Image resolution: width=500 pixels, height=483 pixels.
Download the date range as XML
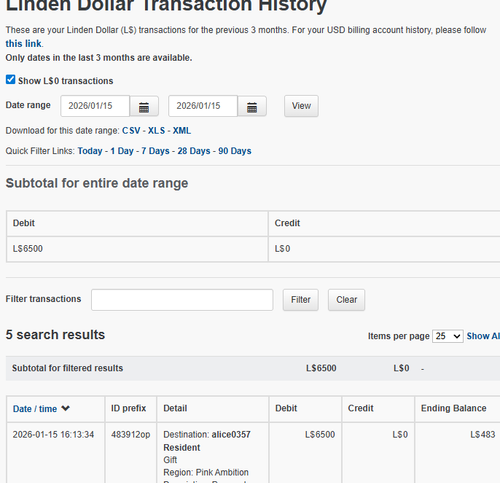[x=182, y=131]
